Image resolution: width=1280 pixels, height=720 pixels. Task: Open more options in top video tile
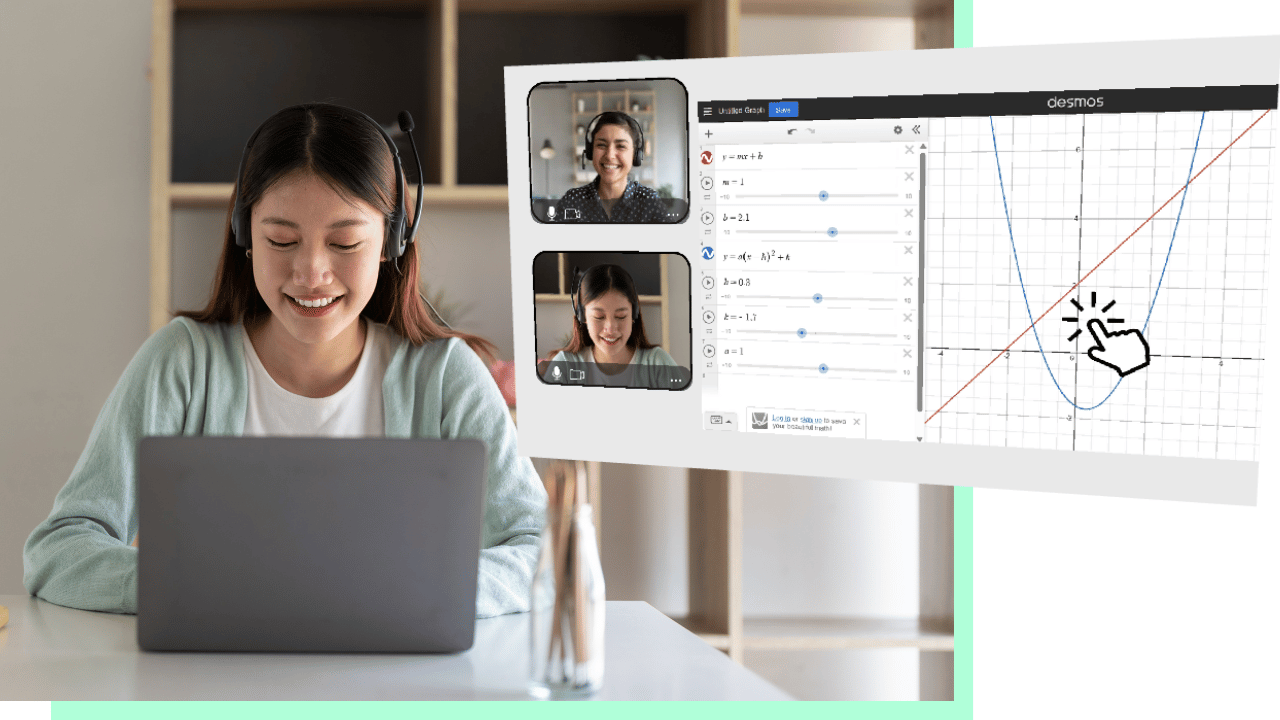673,214
